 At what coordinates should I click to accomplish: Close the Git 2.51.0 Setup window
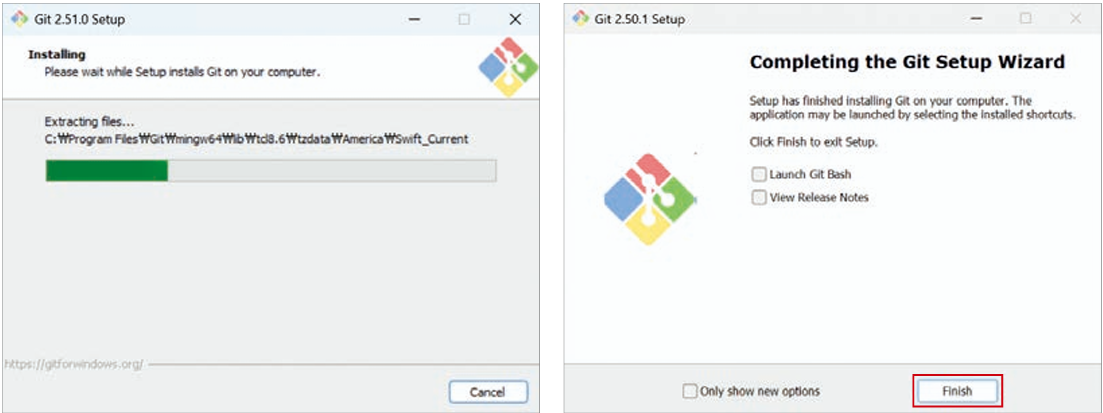[515, 19]
